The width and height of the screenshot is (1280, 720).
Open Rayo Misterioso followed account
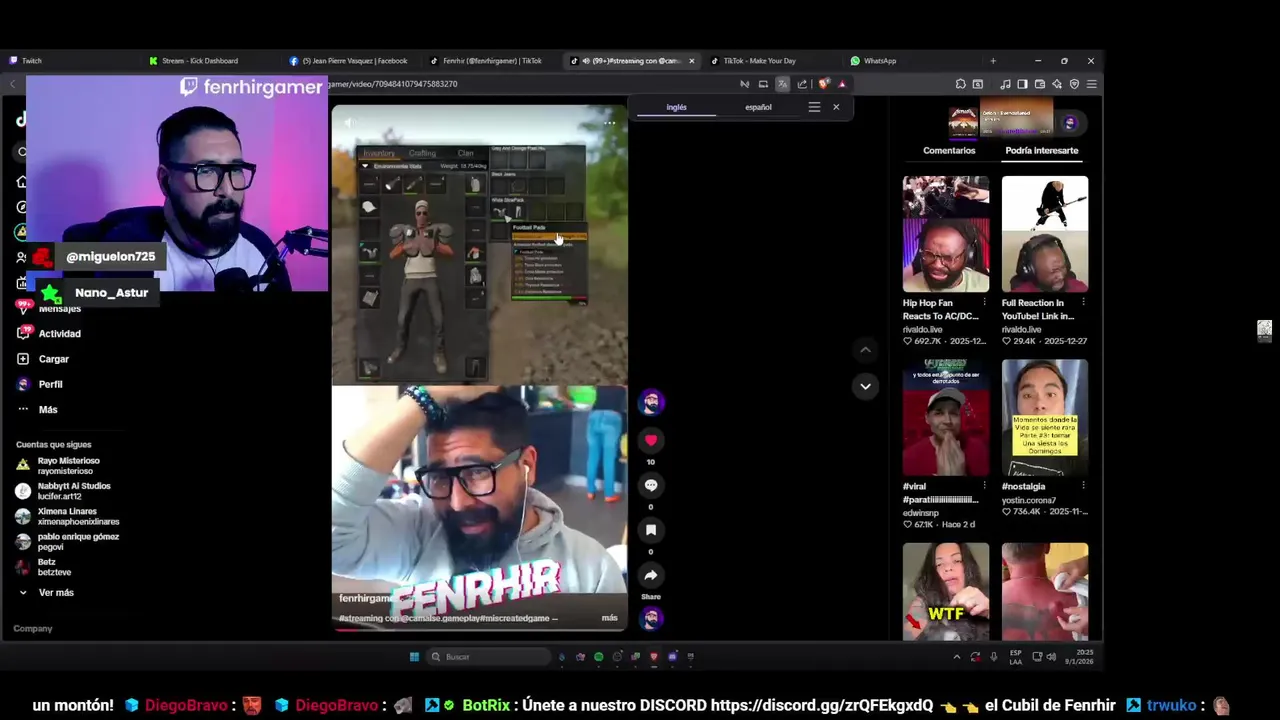tap(67, 465)
